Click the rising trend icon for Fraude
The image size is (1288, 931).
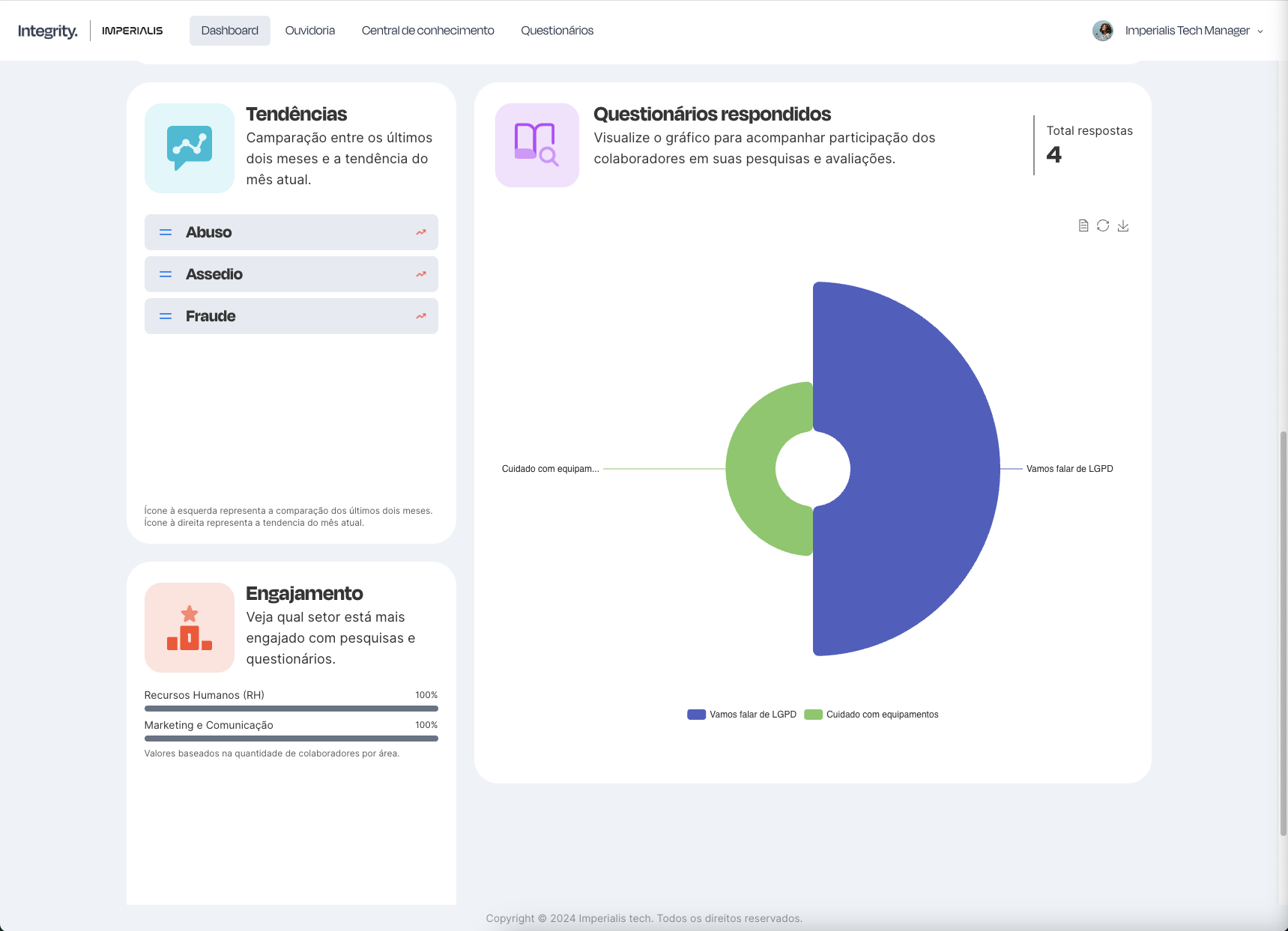pos(421,316)
